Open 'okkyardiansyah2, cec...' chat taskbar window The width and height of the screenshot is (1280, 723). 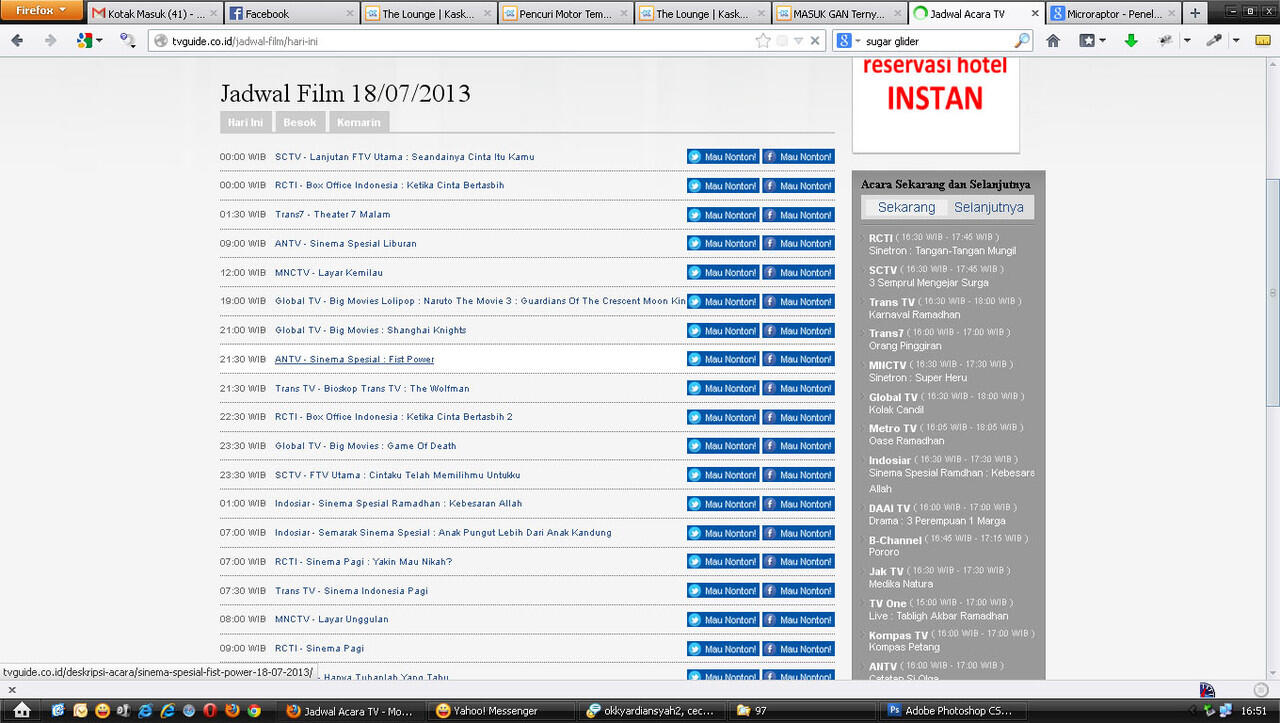point(650,711)
